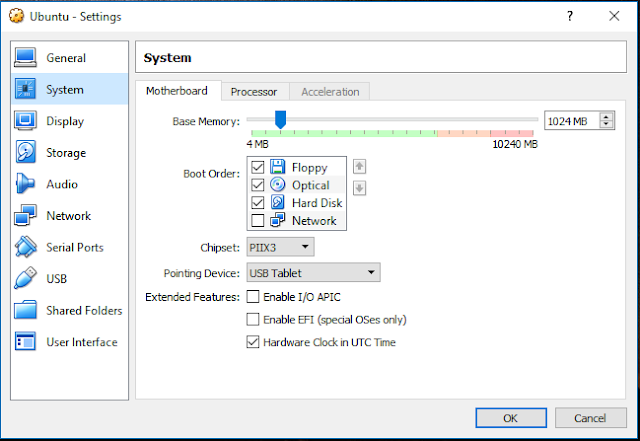Click the Network computers icon in sidebar
Viewport: 640px width, 441px height.
click(x=25, y=215)
